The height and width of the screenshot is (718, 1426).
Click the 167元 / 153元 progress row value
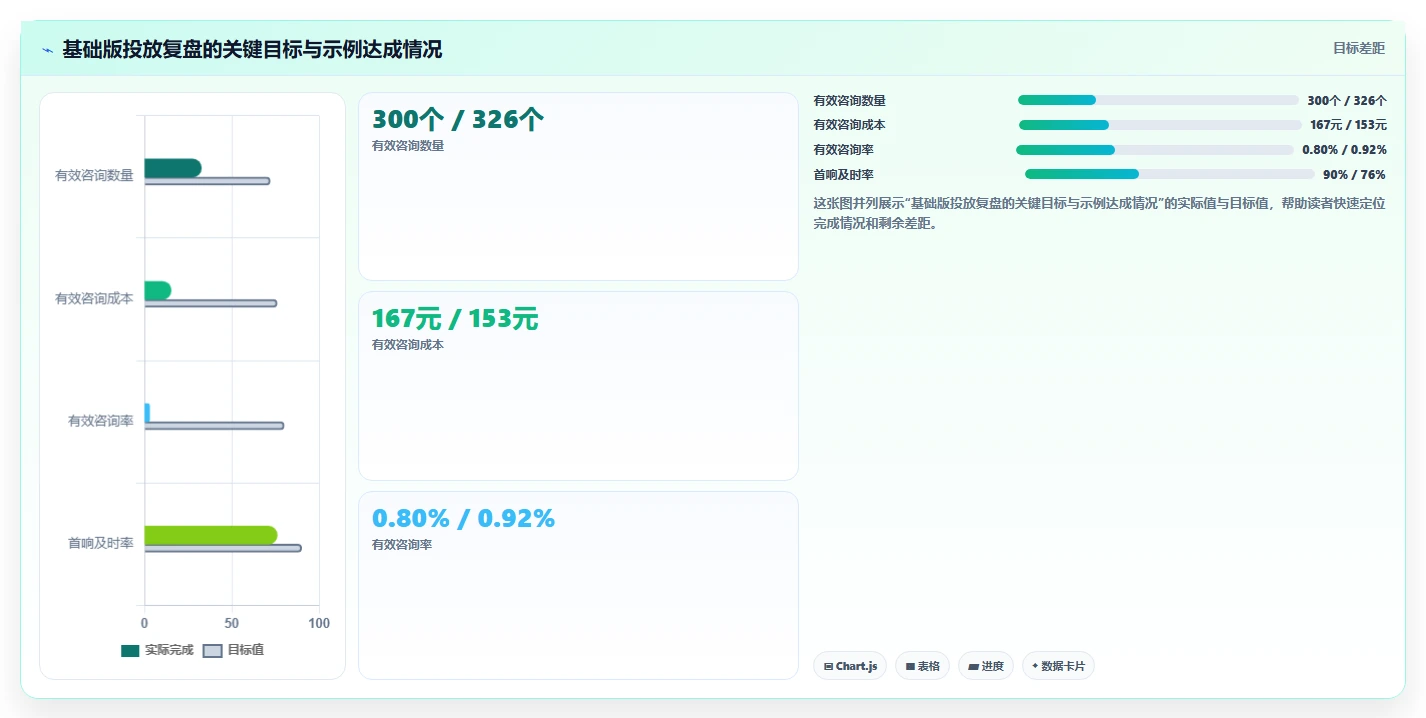1348,125
